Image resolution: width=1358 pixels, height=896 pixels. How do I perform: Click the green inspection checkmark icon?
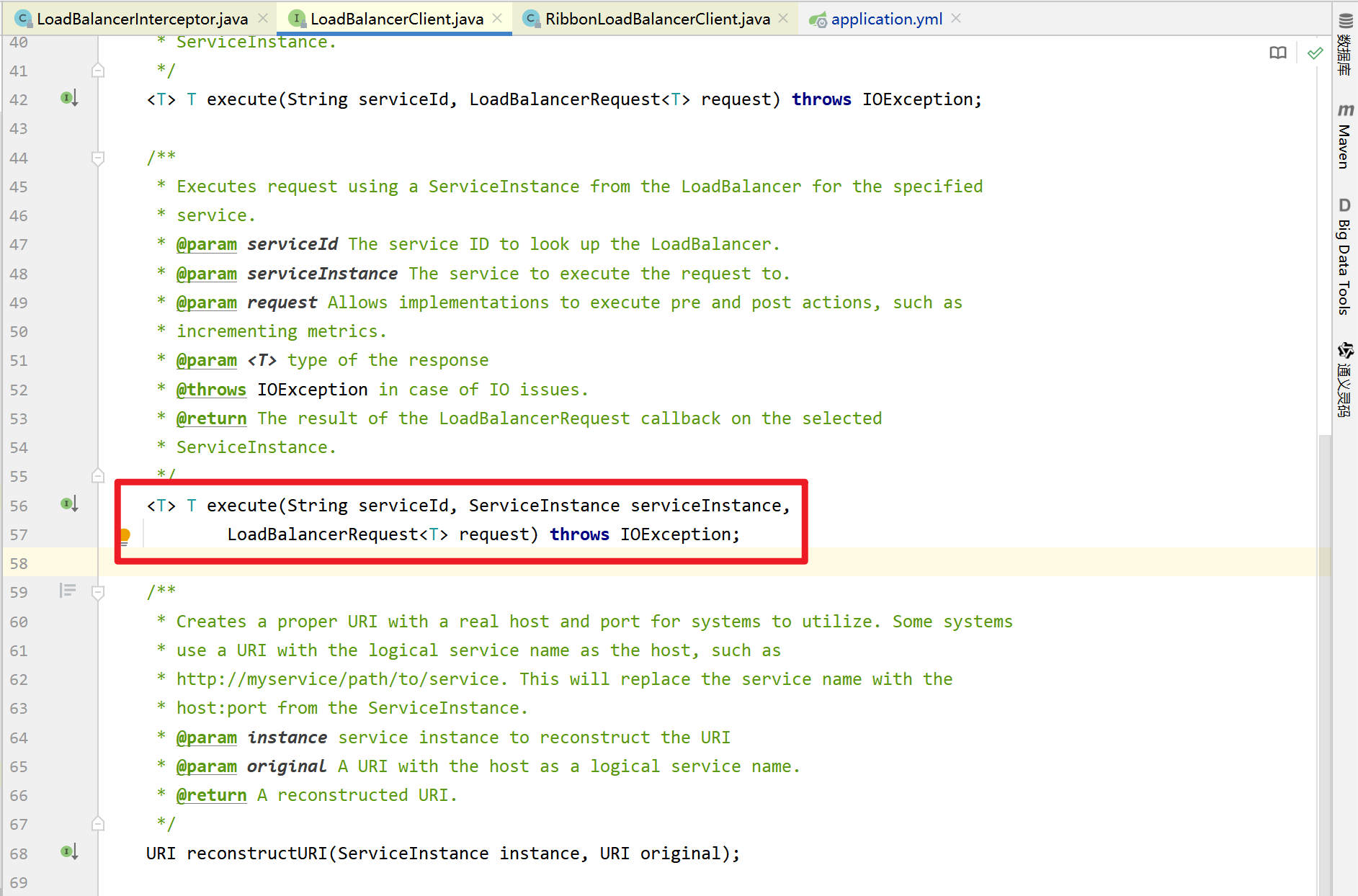point(1315,53)
